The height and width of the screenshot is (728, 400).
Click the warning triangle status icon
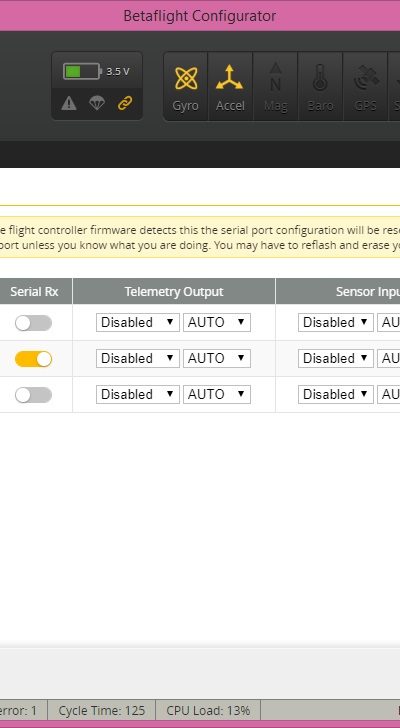click(x=69, y=103)
